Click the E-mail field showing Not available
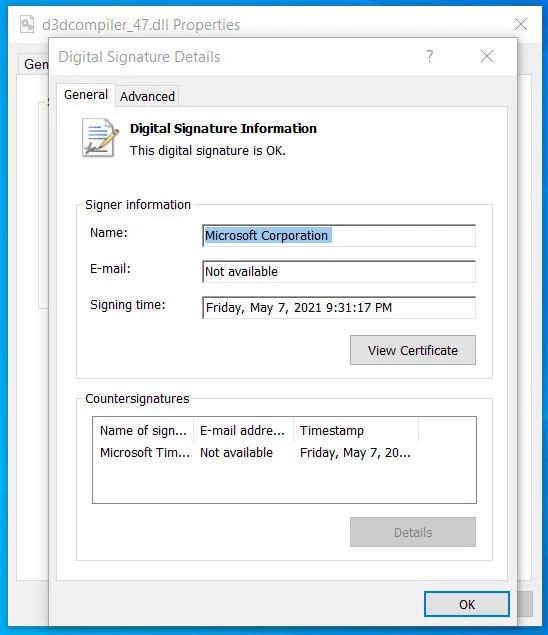This screenshot has width=548, height=635. (x=339, y=271)
